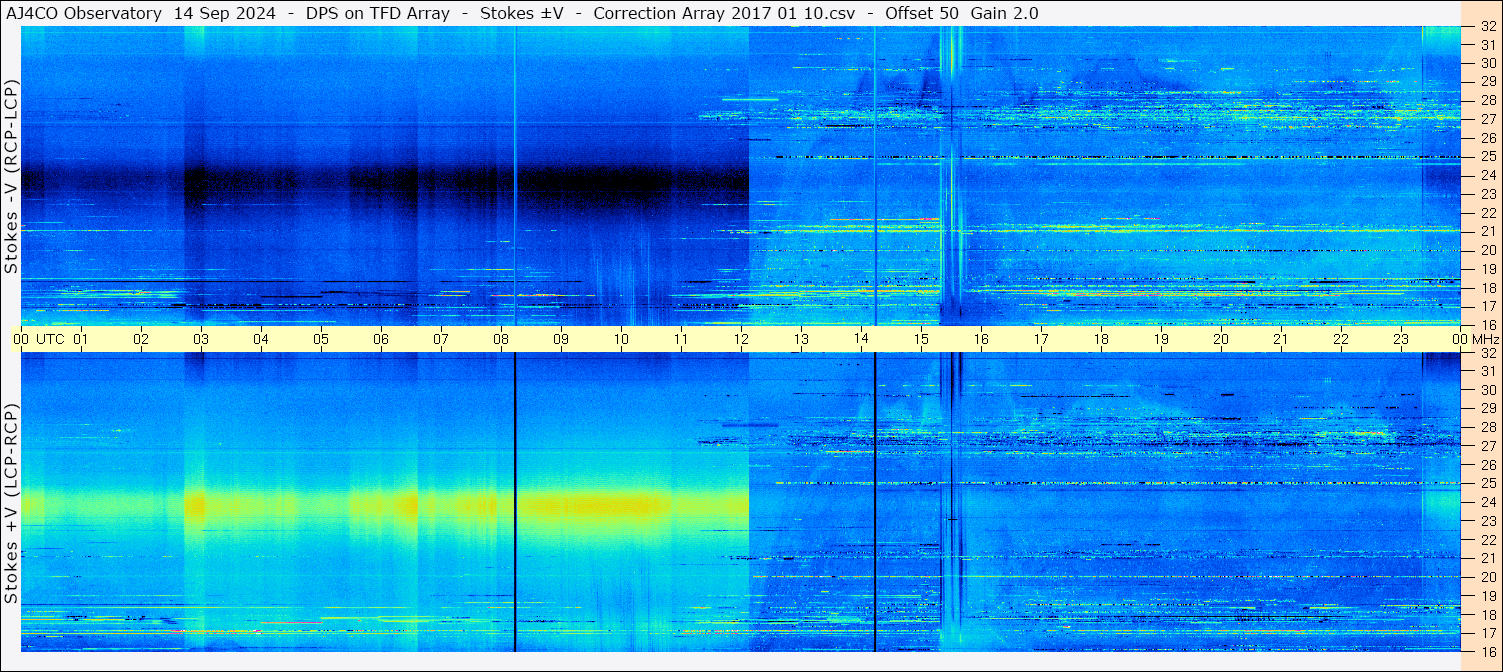The width and height of the screenshot is (1503, 672).
Task: Click the 15 UTC time axis label
Action: pos(921,339)
